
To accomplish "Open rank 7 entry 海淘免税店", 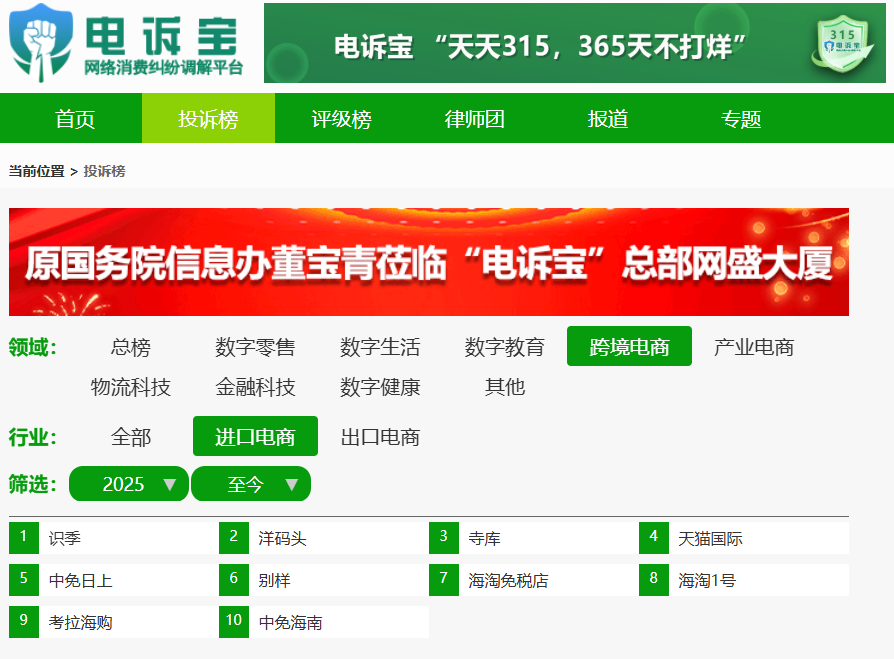I will 534,580.
